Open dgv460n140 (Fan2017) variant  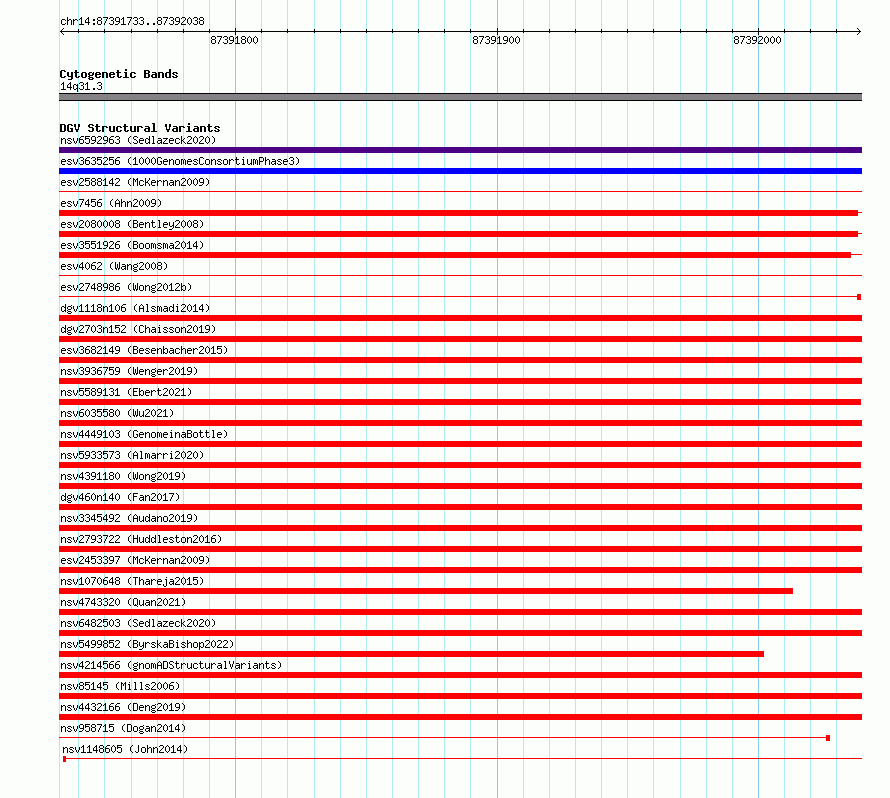click(120, 497)
